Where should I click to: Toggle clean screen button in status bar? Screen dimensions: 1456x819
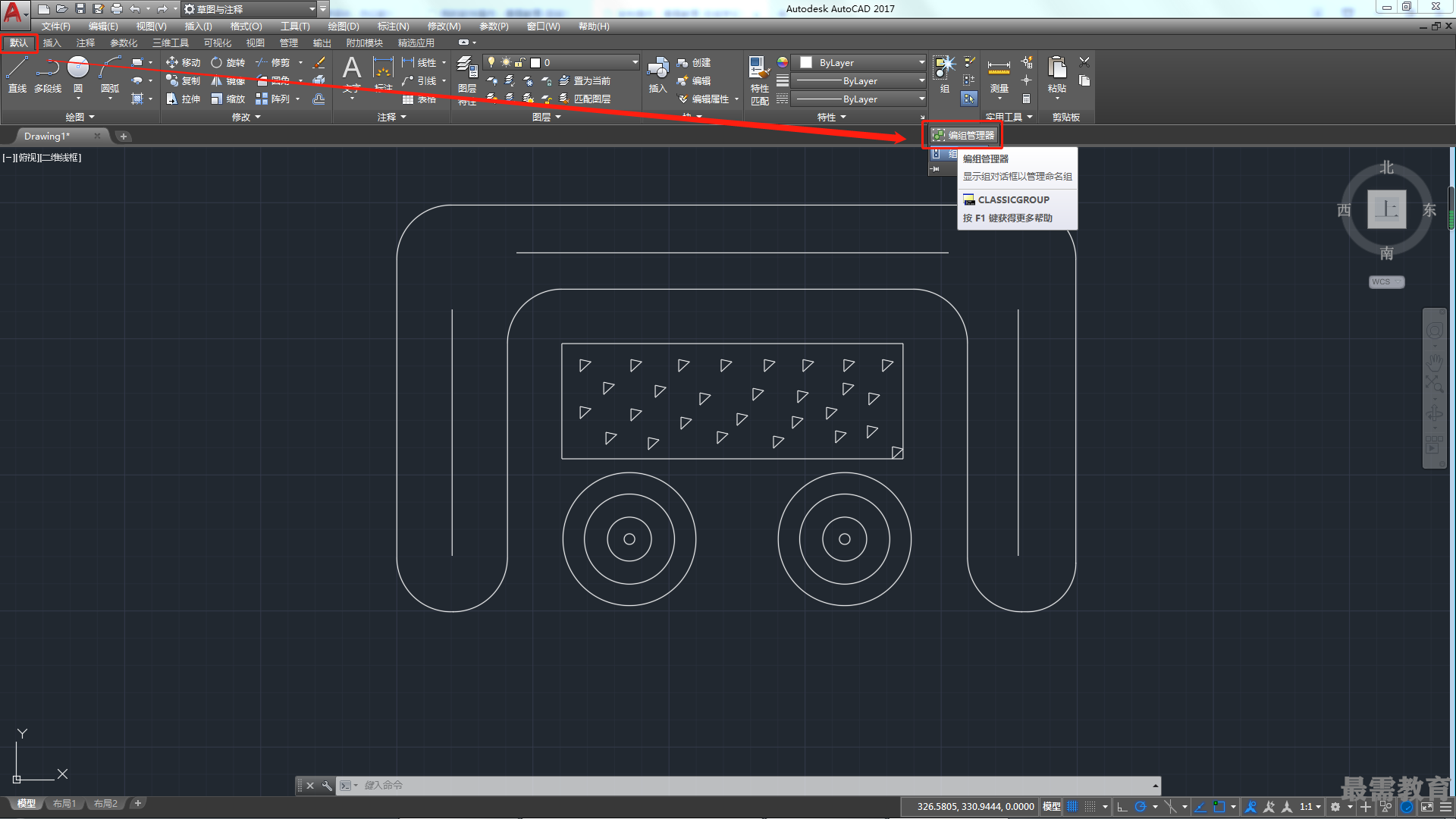(1427, 807)
